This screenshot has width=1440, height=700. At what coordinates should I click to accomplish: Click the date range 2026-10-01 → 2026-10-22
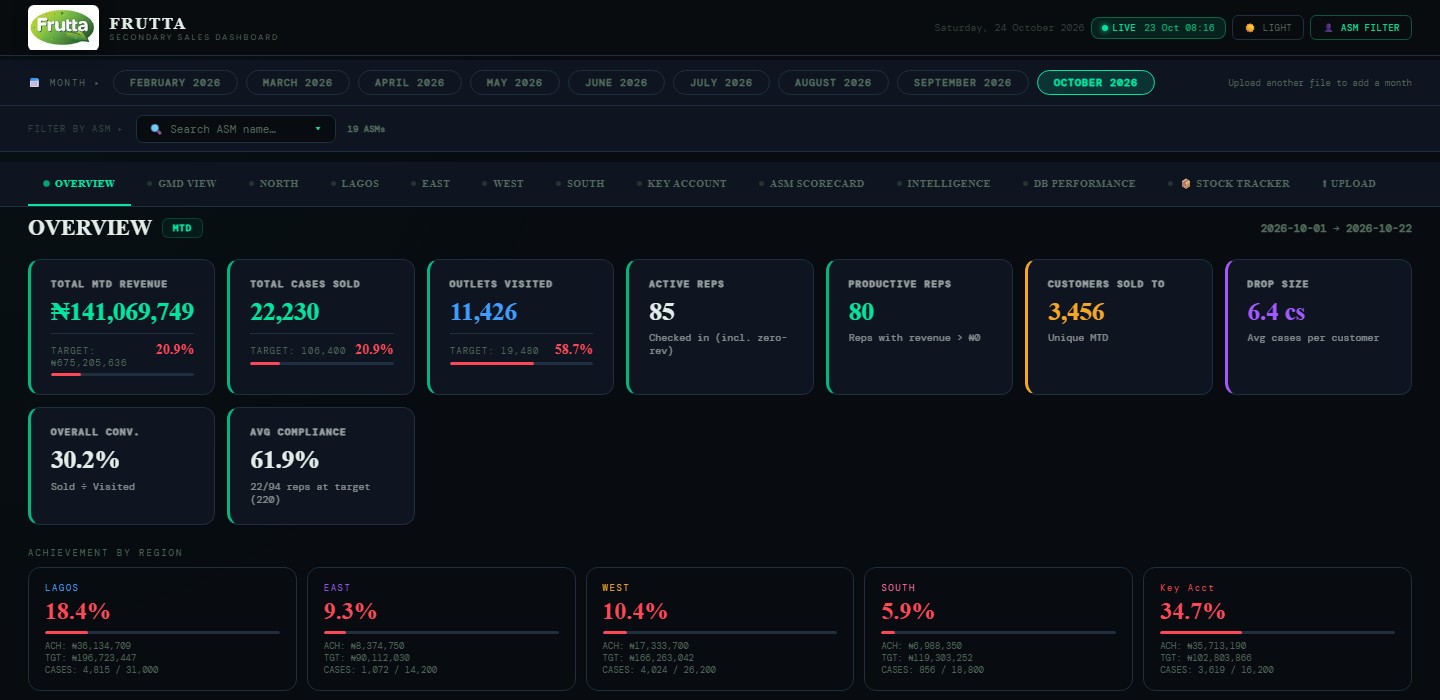tap(1336, 228)
